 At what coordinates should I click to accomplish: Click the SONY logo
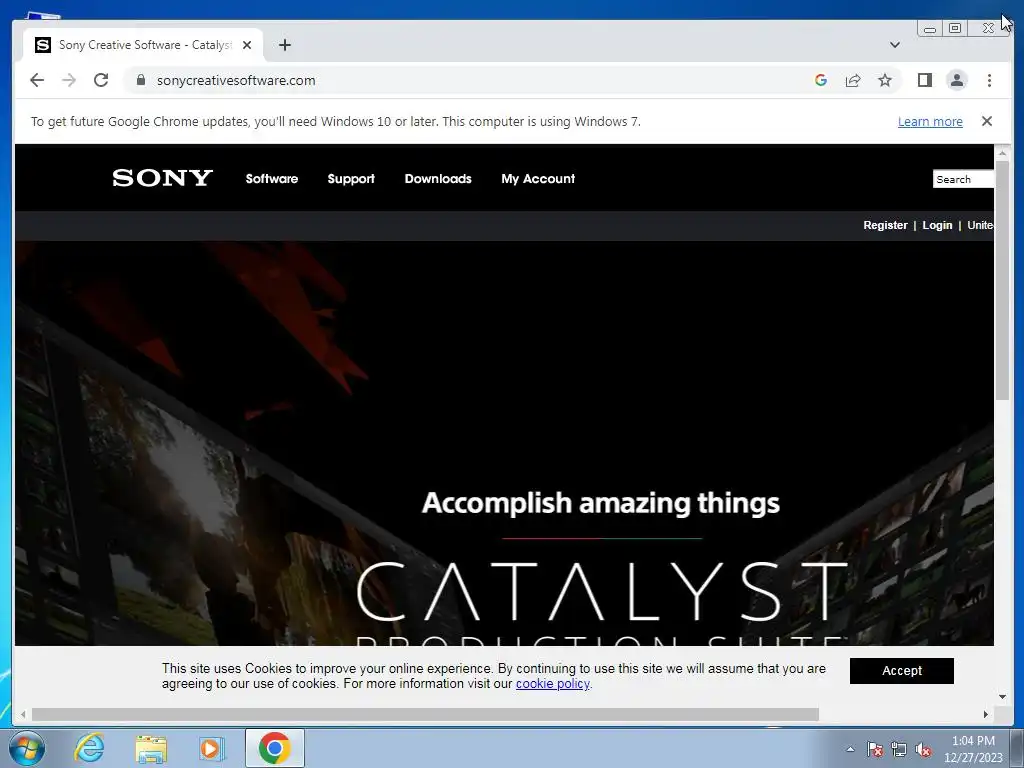pyautogui.click(x=163, y=178)
